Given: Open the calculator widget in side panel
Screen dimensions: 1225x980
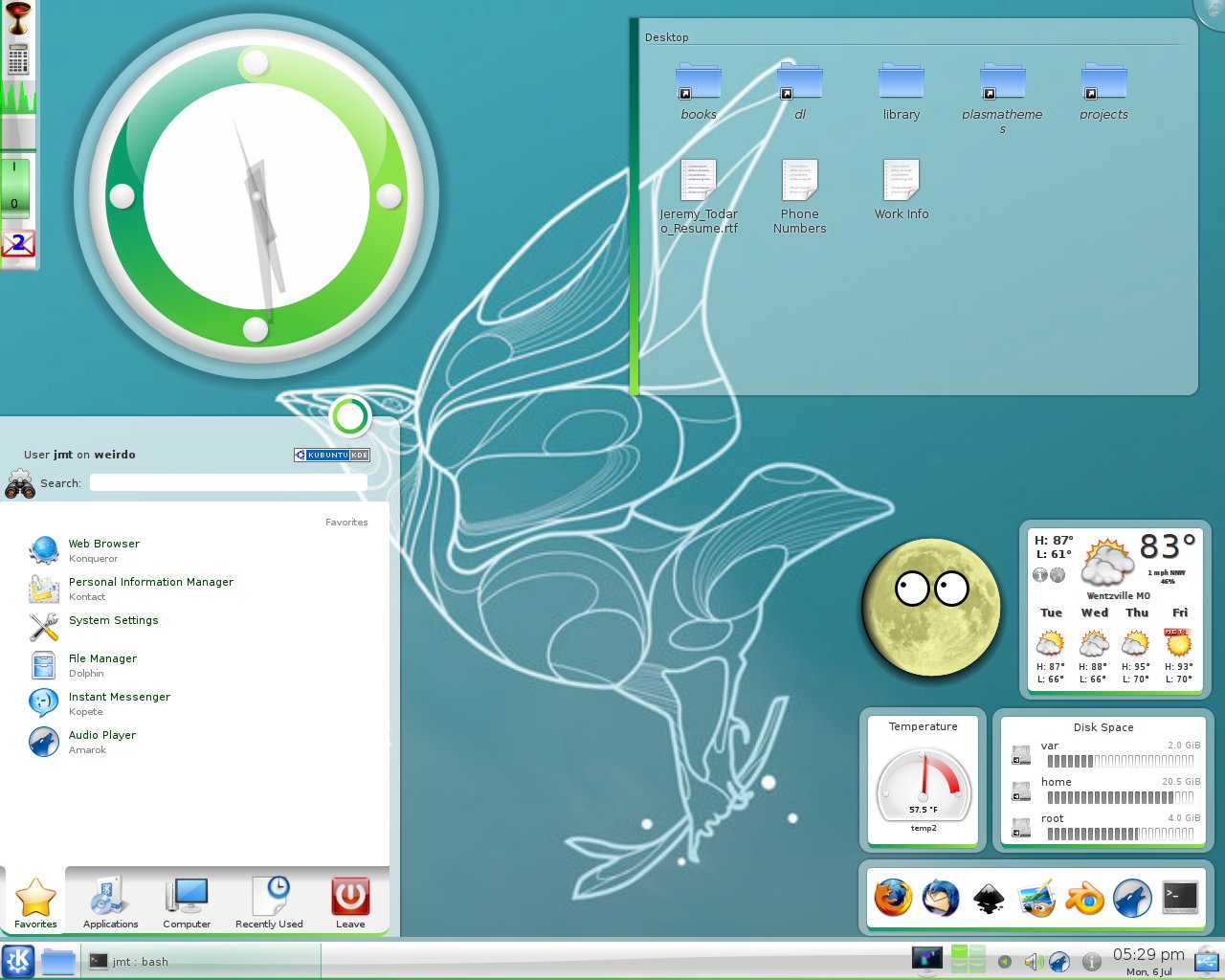Looking at the screenshot, I should [18, 59].
